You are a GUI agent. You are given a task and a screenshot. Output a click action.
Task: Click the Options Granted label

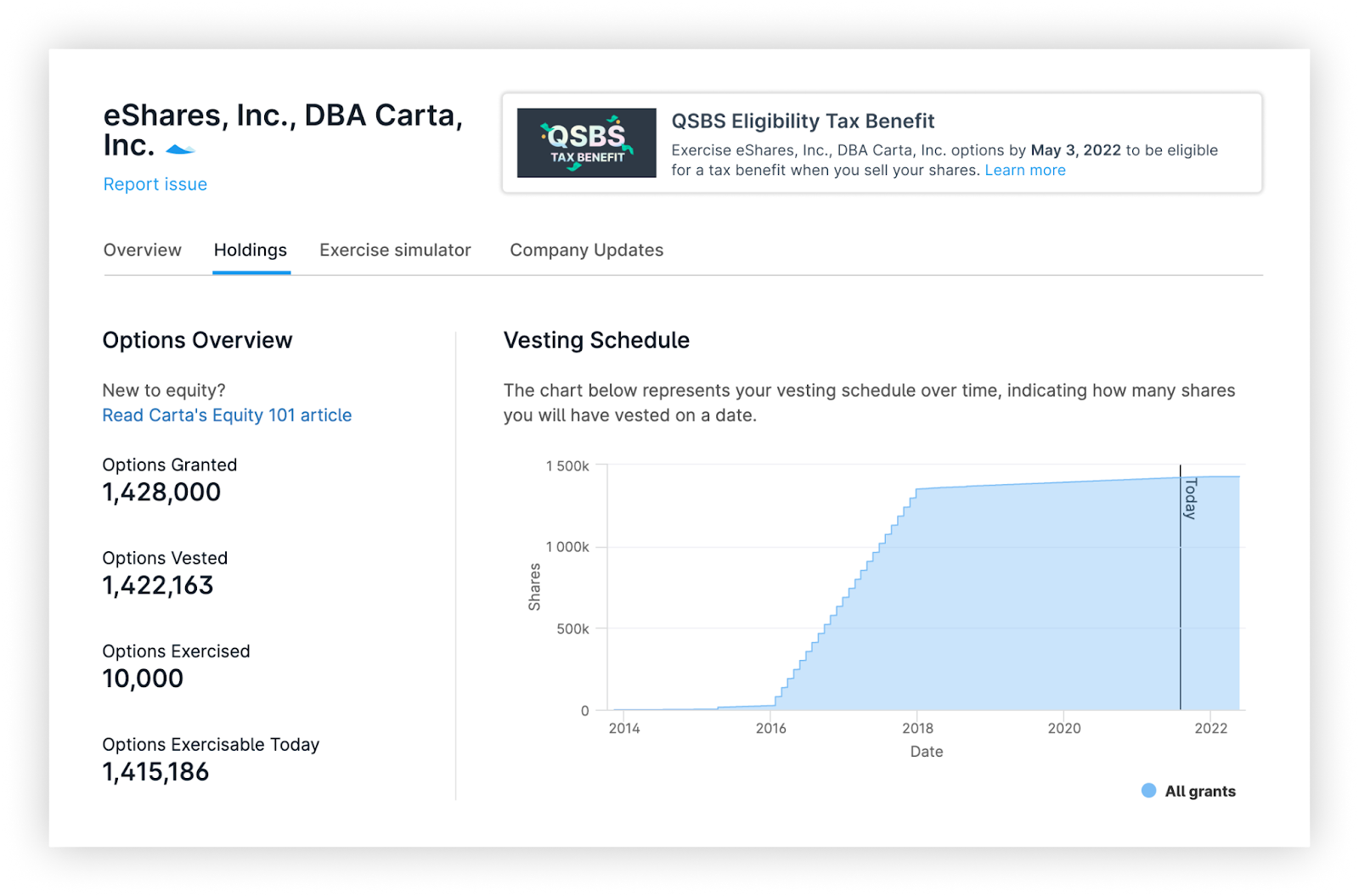170,465
